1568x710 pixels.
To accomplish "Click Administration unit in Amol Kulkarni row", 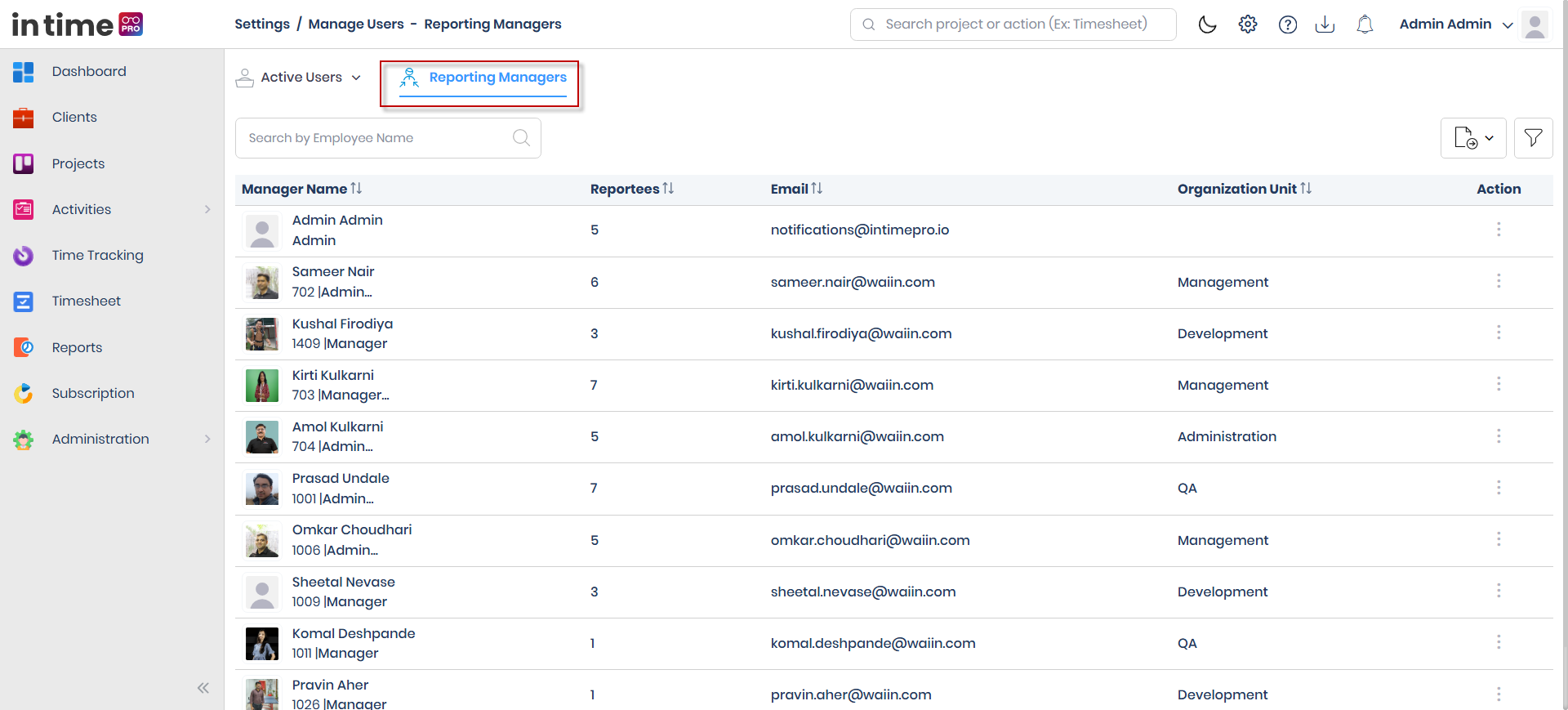I will tap(1227, 437).
